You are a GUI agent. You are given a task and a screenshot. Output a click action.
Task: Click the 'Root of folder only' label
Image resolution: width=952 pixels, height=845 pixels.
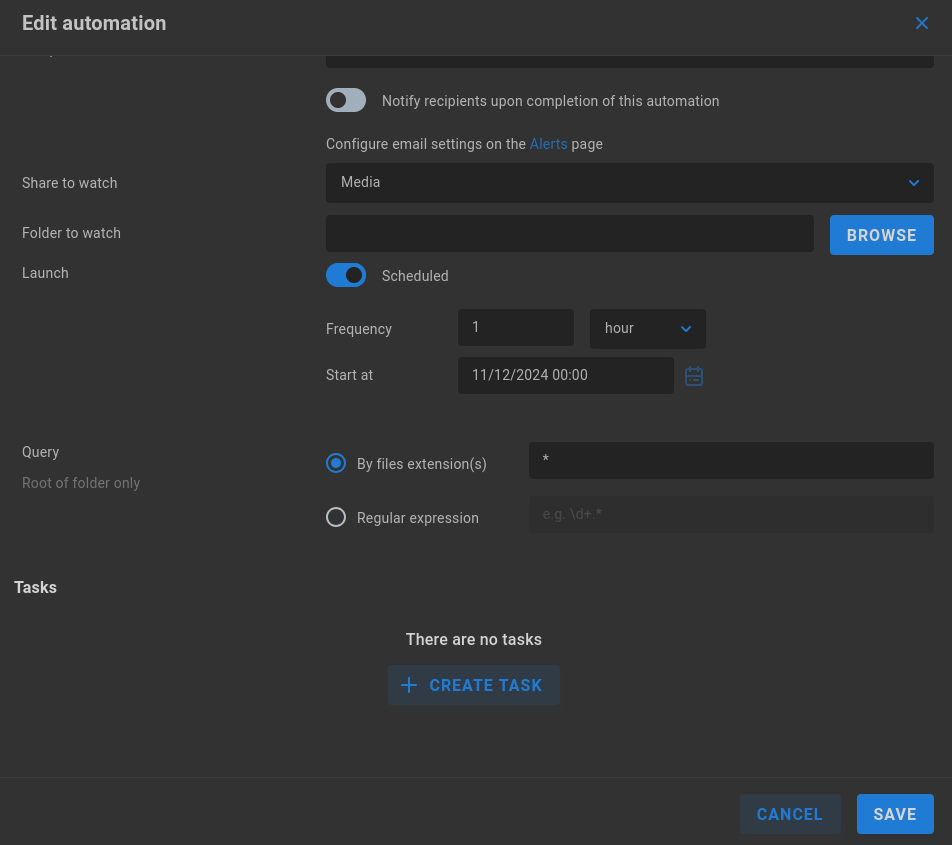[x=81, y=483]
